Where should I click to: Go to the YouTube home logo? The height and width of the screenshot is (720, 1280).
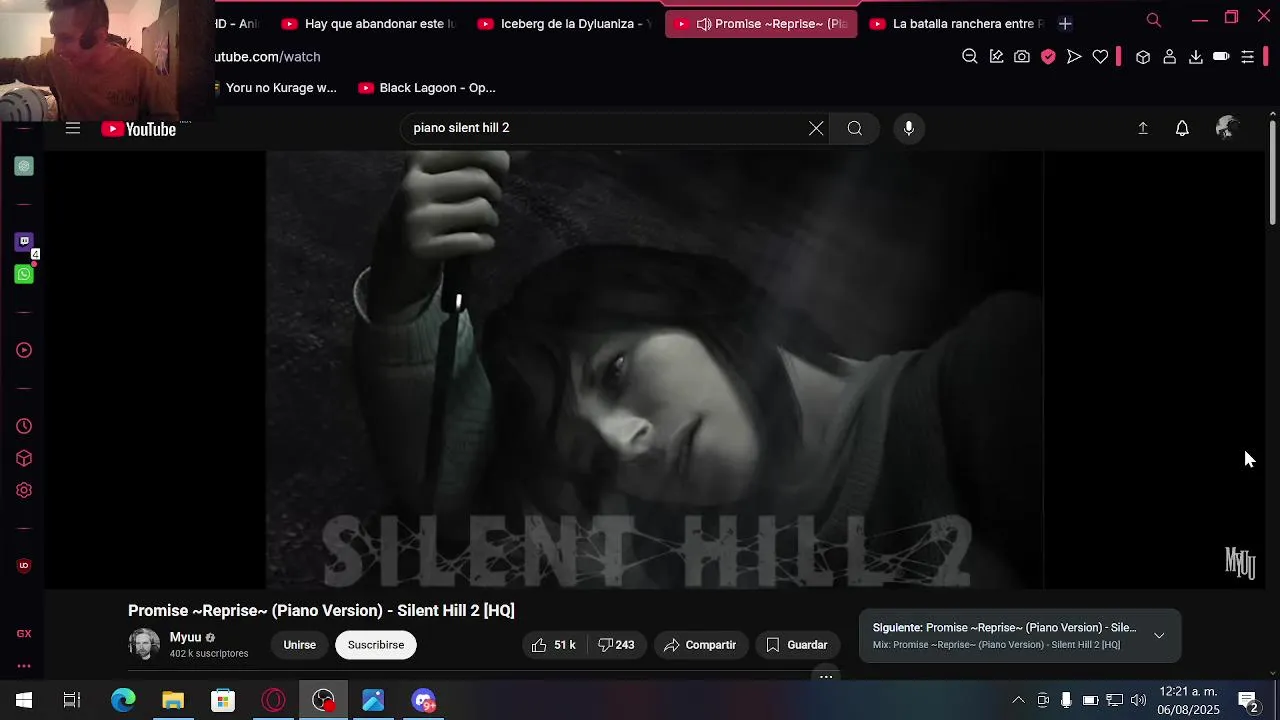tap(138, 129)
